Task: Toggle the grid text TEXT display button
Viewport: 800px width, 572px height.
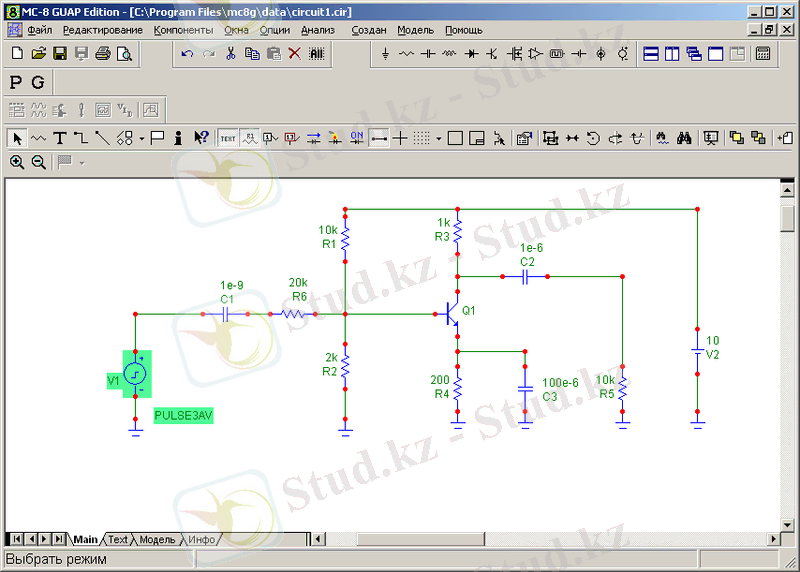Action: pyautogui.click(x=228, y=137)
